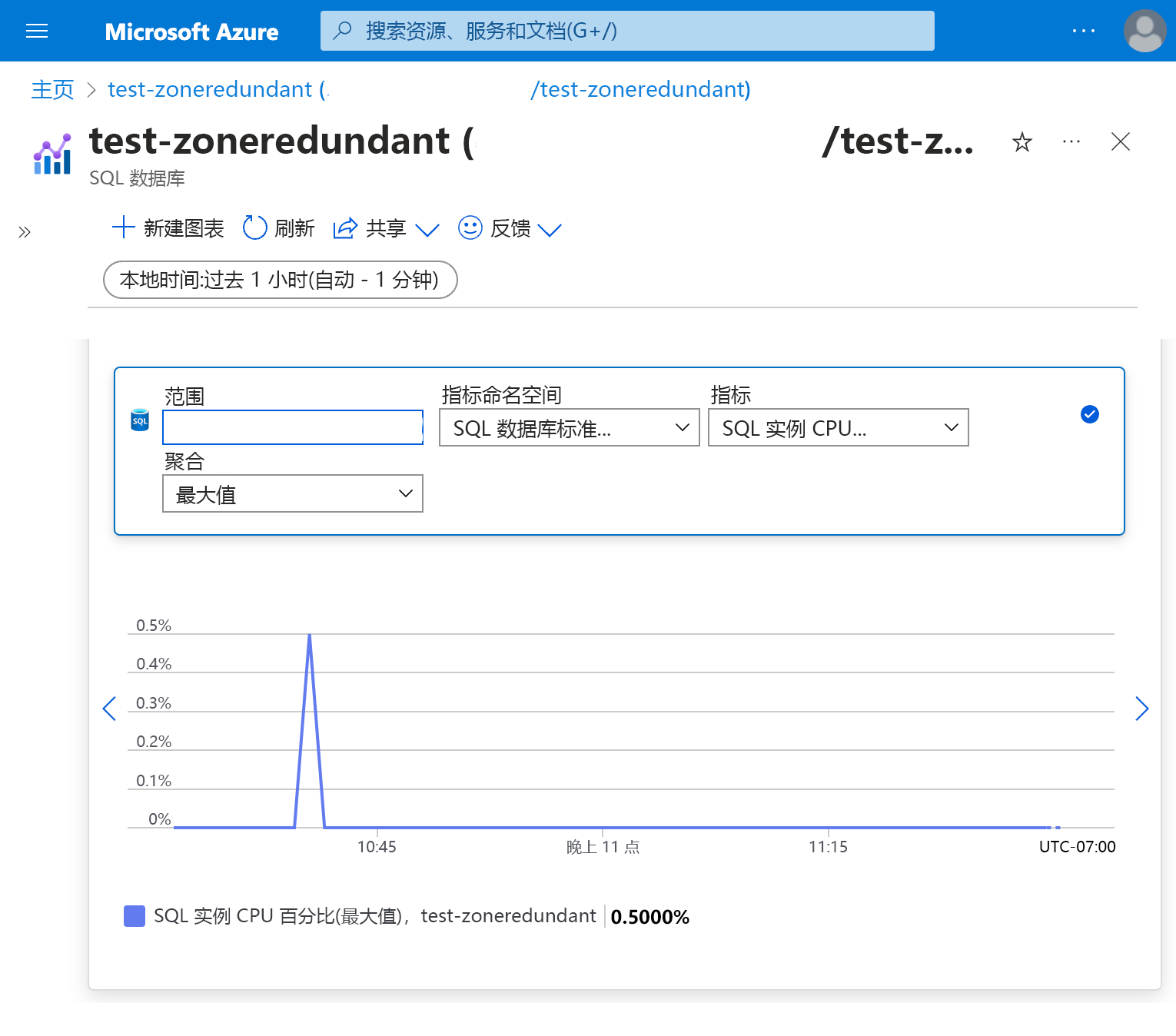Click the 0.3% y-axis label

tap(154, 703)
